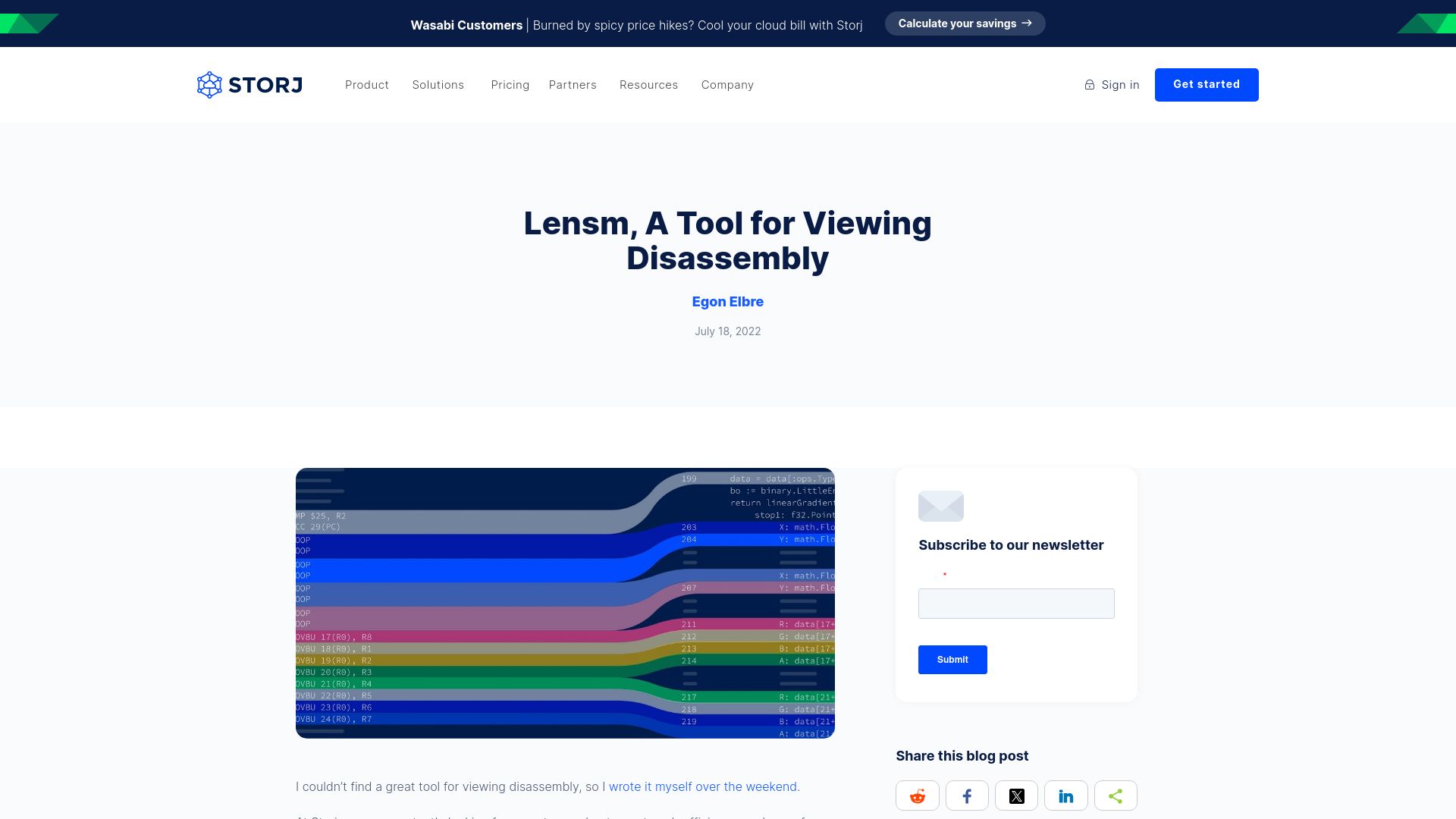Click the 'Wasabi Customers' banner text

click(x=466, y=25)
